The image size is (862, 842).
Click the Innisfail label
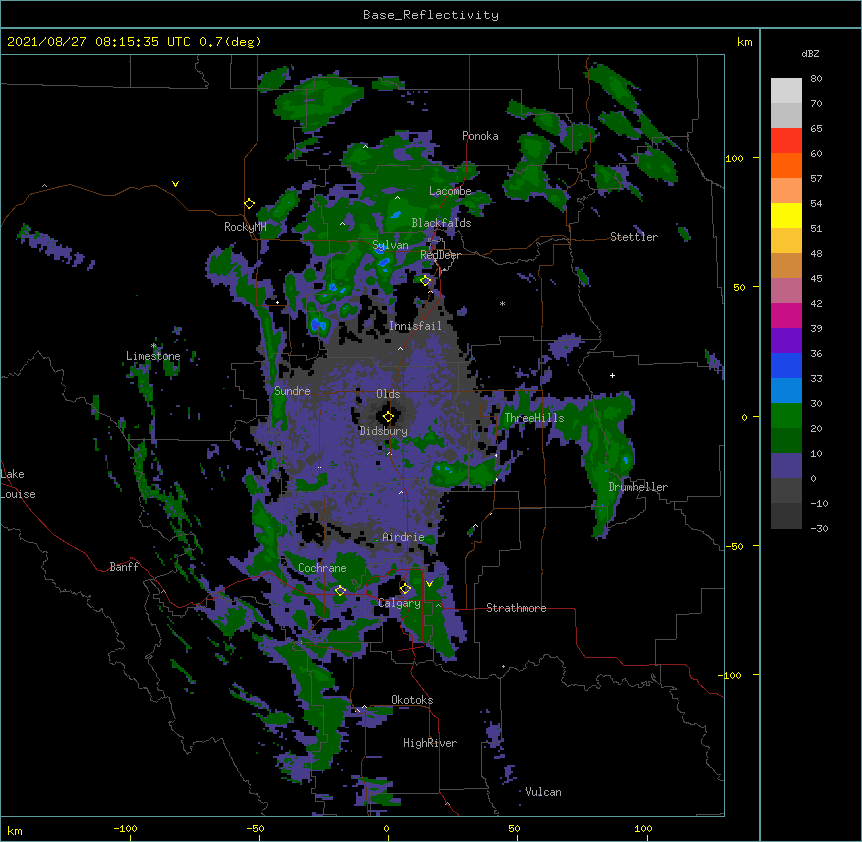415,326
